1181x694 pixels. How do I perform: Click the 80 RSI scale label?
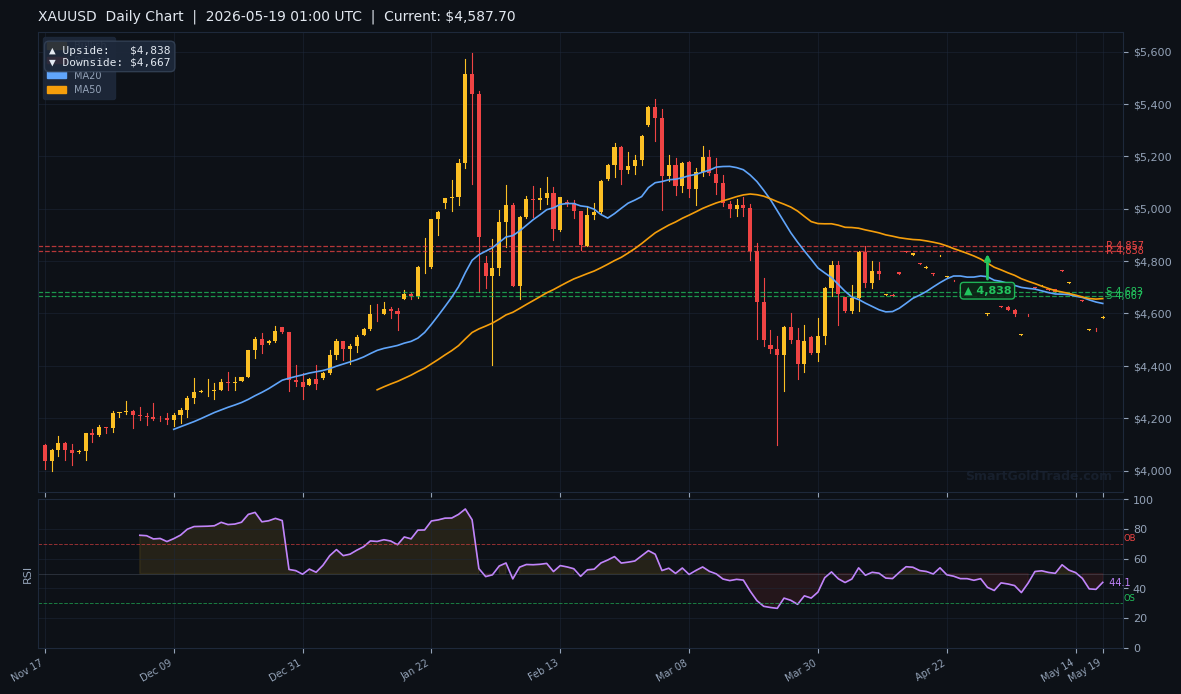1140,530
